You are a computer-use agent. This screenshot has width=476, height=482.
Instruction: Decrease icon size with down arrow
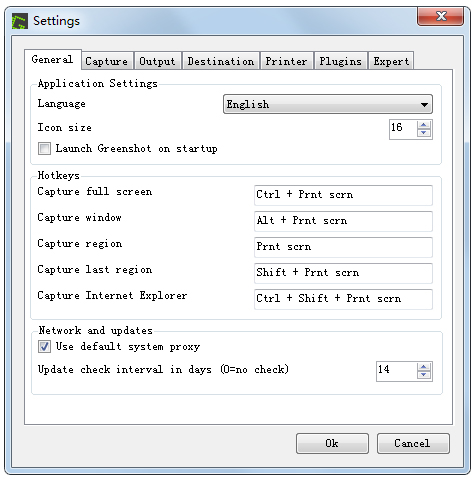pyautogui.click(x=424, y=133)
